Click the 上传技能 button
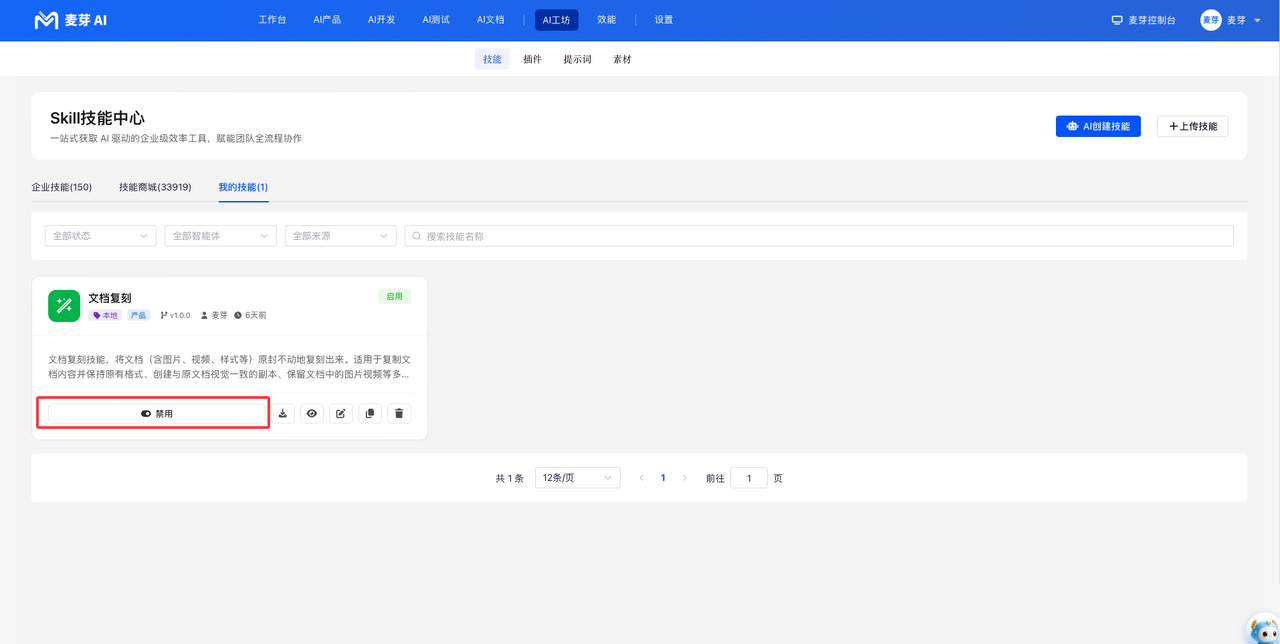Viewport: 1280px width, 644px height. click(x=1192, y=126)
